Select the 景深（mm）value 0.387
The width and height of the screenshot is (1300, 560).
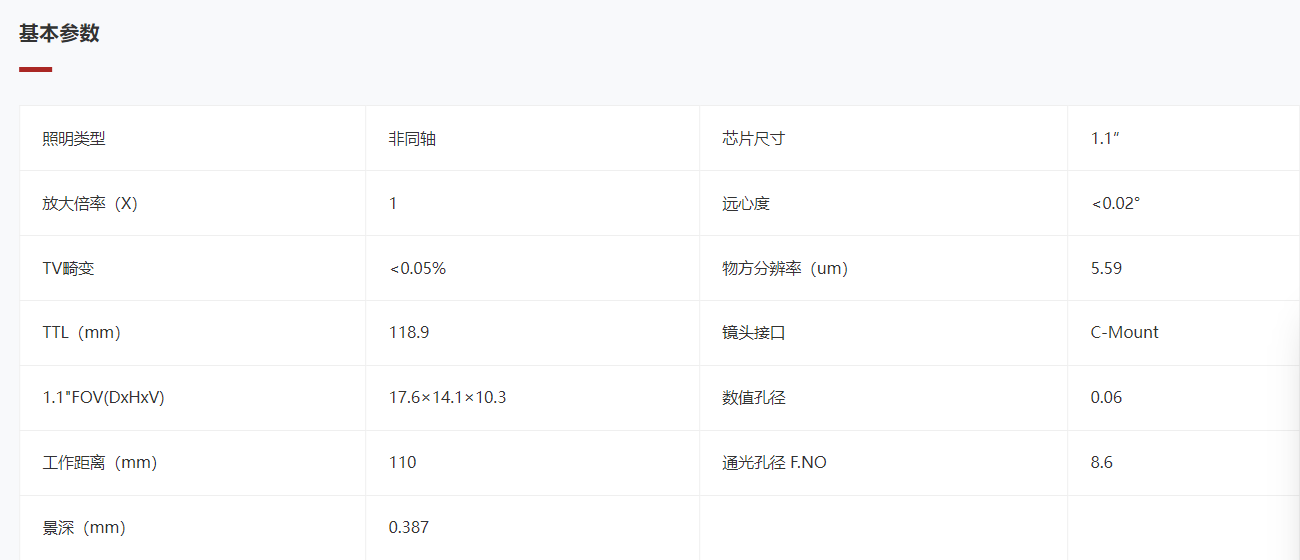click(409, 527)
